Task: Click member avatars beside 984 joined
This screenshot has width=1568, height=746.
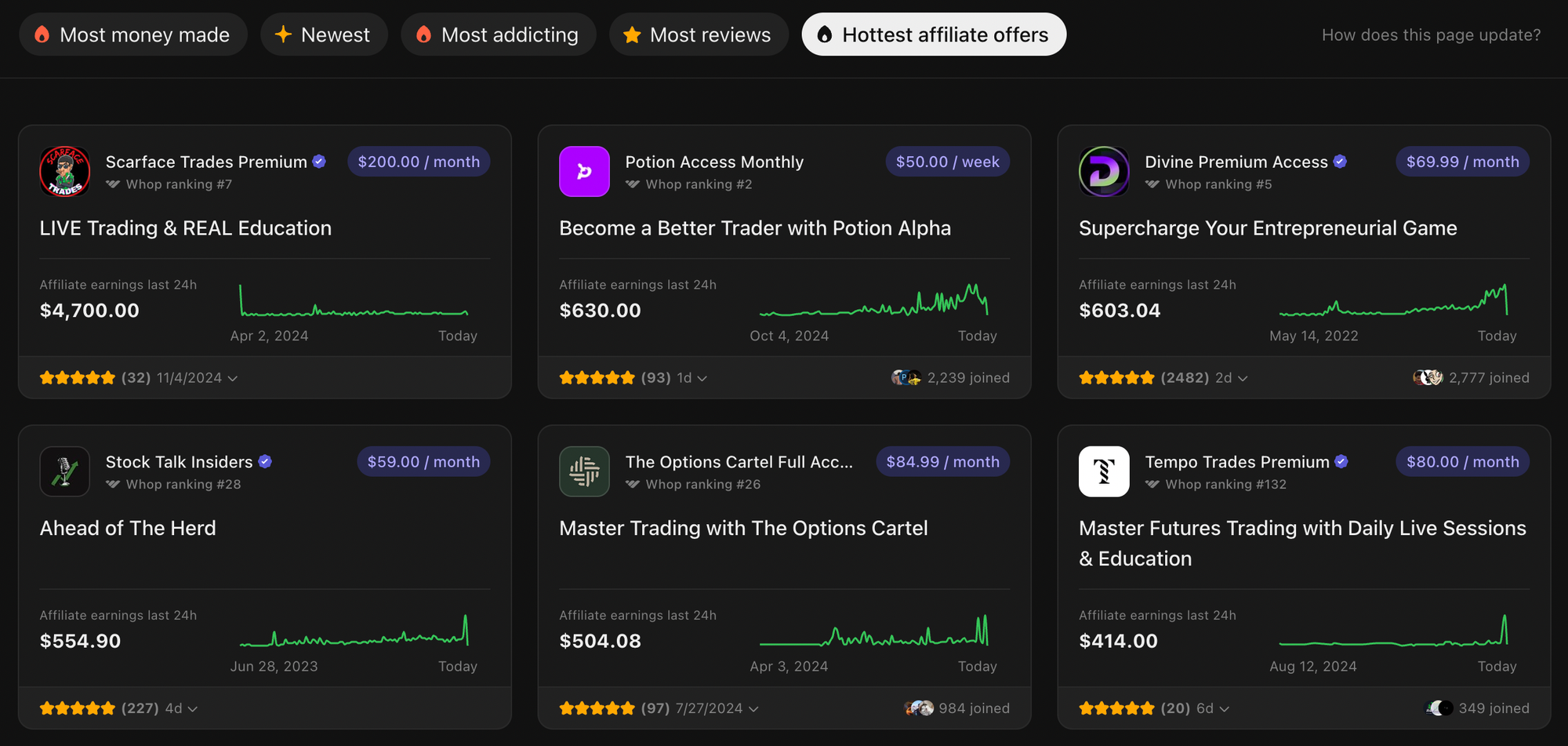Action: [919, 708]
